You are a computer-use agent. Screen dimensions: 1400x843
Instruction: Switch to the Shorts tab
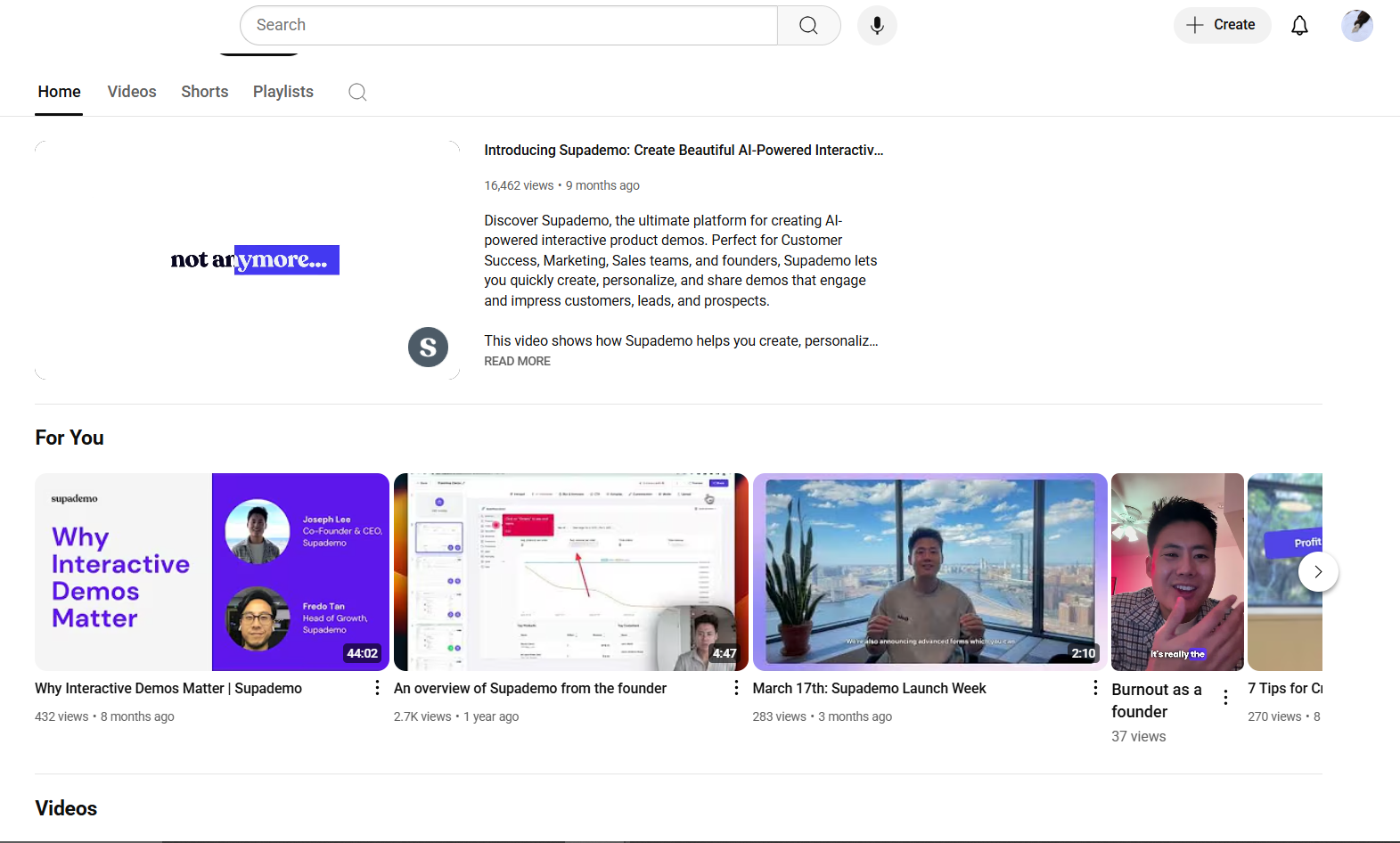[x=204, y=92]
